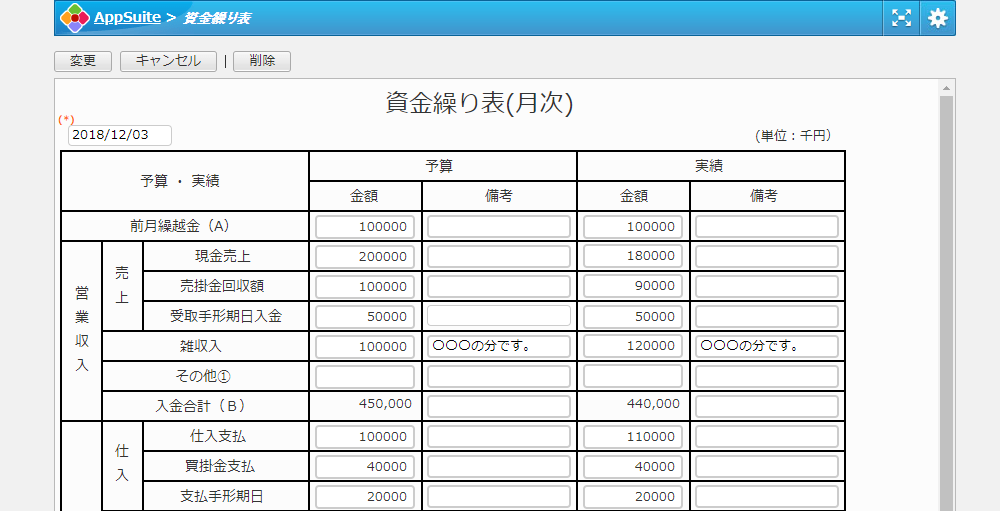The image size is (1000, 511).
Task: Click the AppSuite logo icon
Action: click(75, 18)
